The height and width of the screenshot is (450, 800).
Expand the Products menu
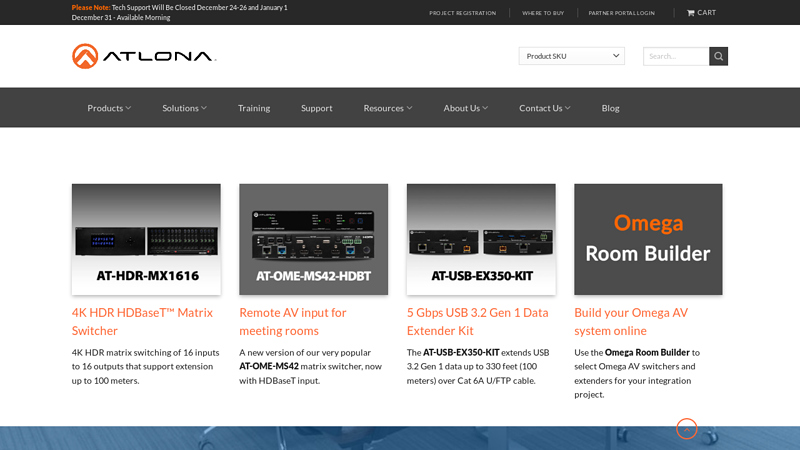(109, 108)
